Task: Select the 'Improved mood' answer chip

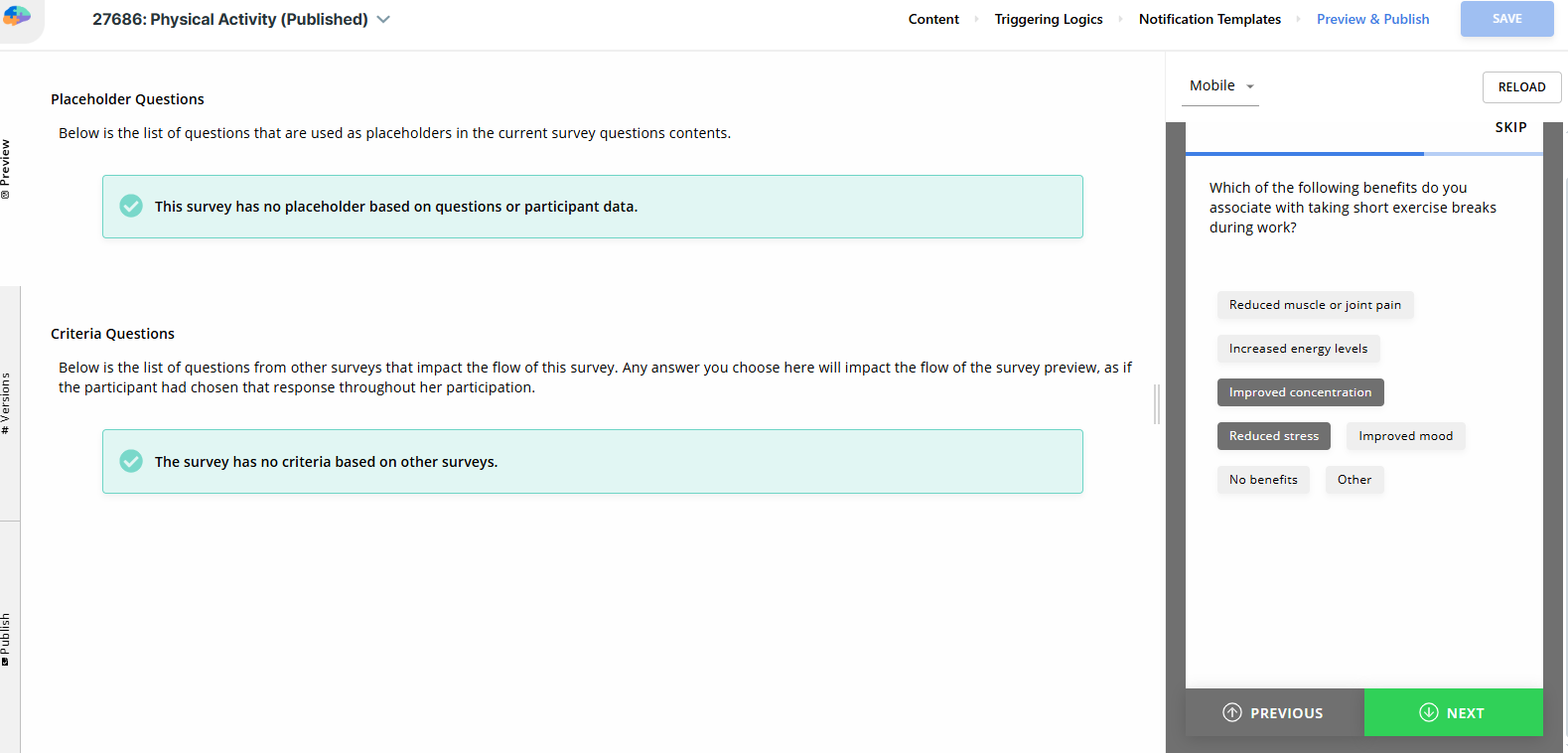Action: click(1405, 436)
